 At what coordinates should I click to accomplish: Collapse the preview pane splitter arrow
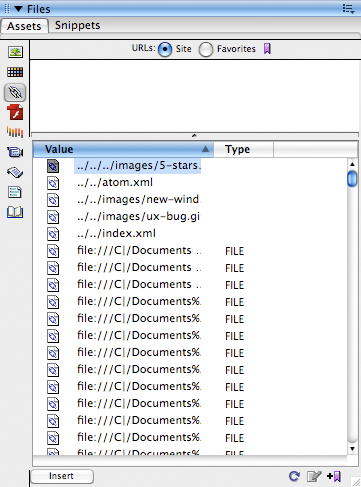[194, 135]
